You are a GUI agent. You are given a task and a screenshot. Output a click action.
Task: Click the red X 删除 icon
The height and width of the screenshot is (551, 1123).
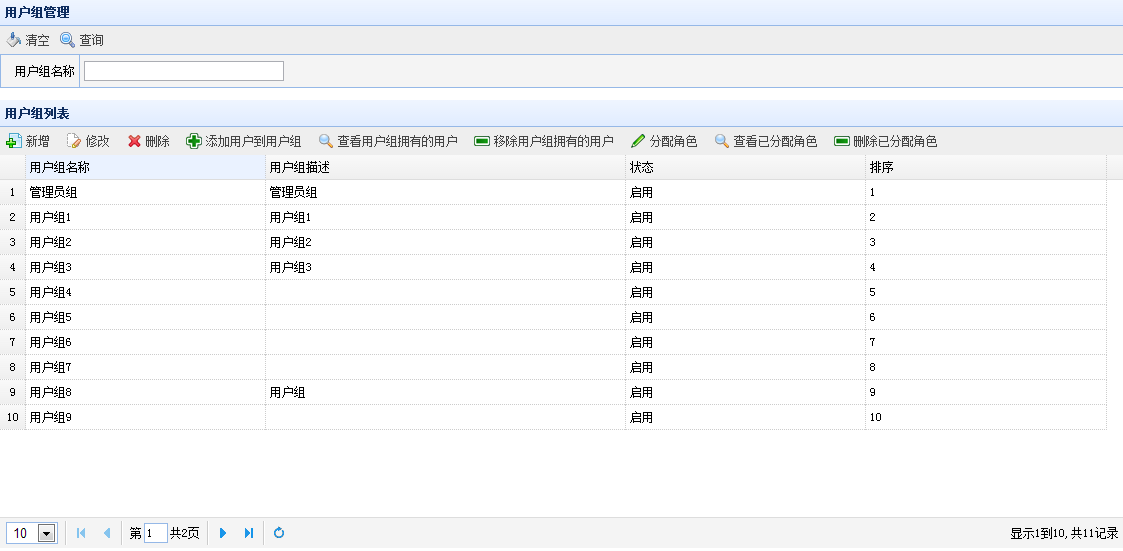134,141
